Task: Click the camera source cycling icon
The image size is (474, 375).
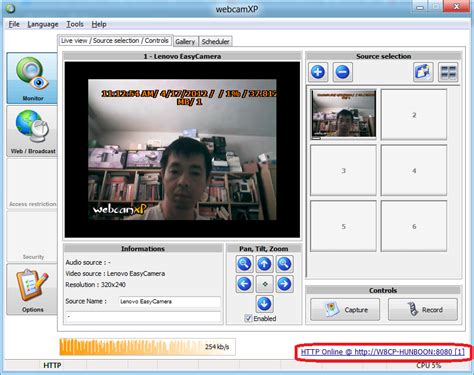Action: click(423, 72)
